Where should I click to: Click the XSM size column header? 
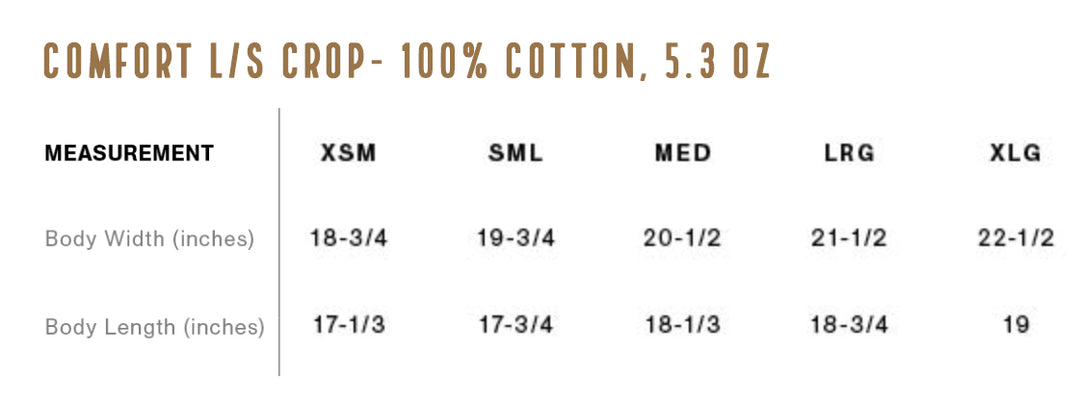coord(349,153)
